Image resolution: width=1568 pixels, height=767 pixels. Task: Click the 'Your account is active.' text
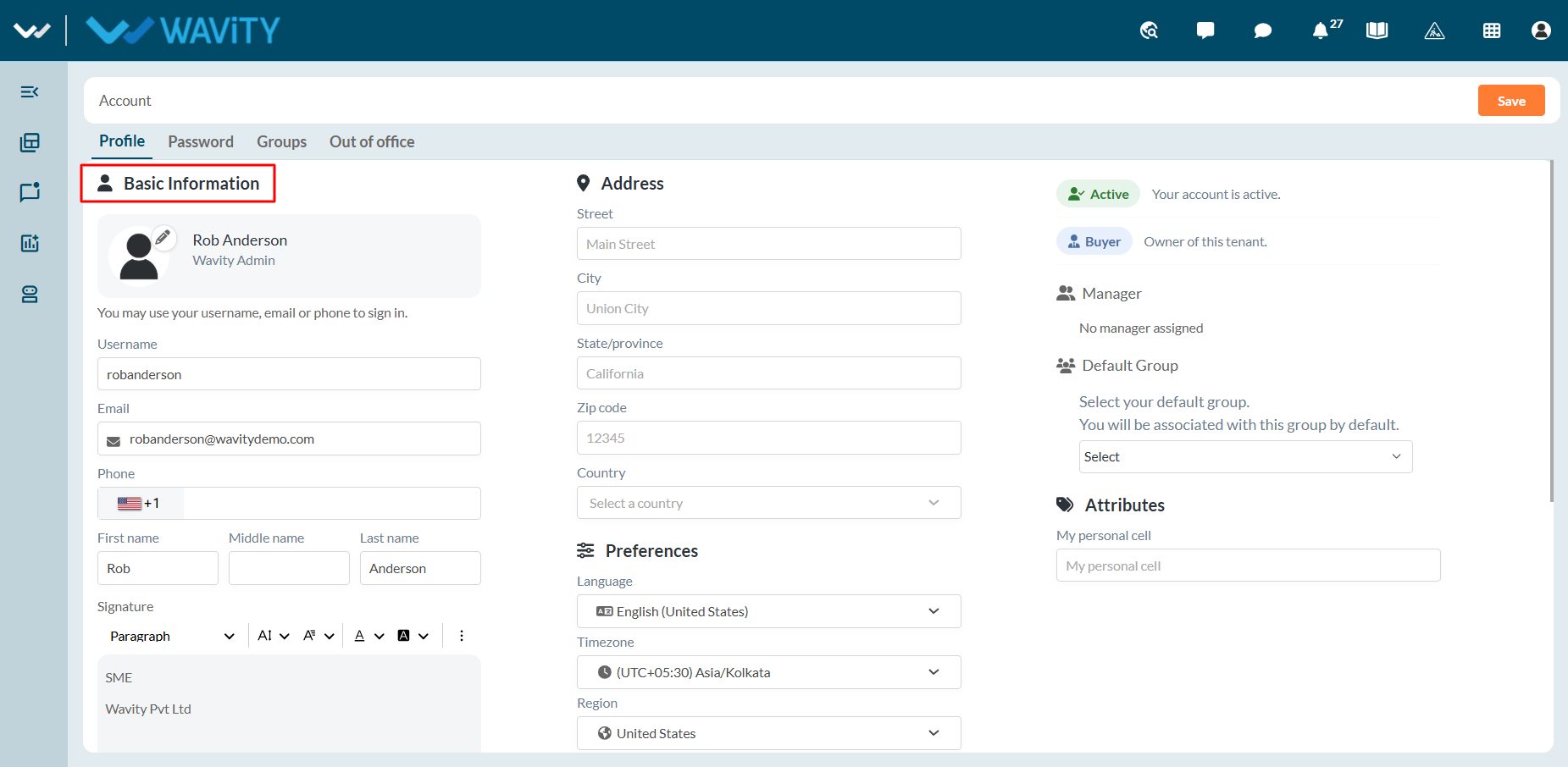pyautogui.click(x=1216, y=195)
